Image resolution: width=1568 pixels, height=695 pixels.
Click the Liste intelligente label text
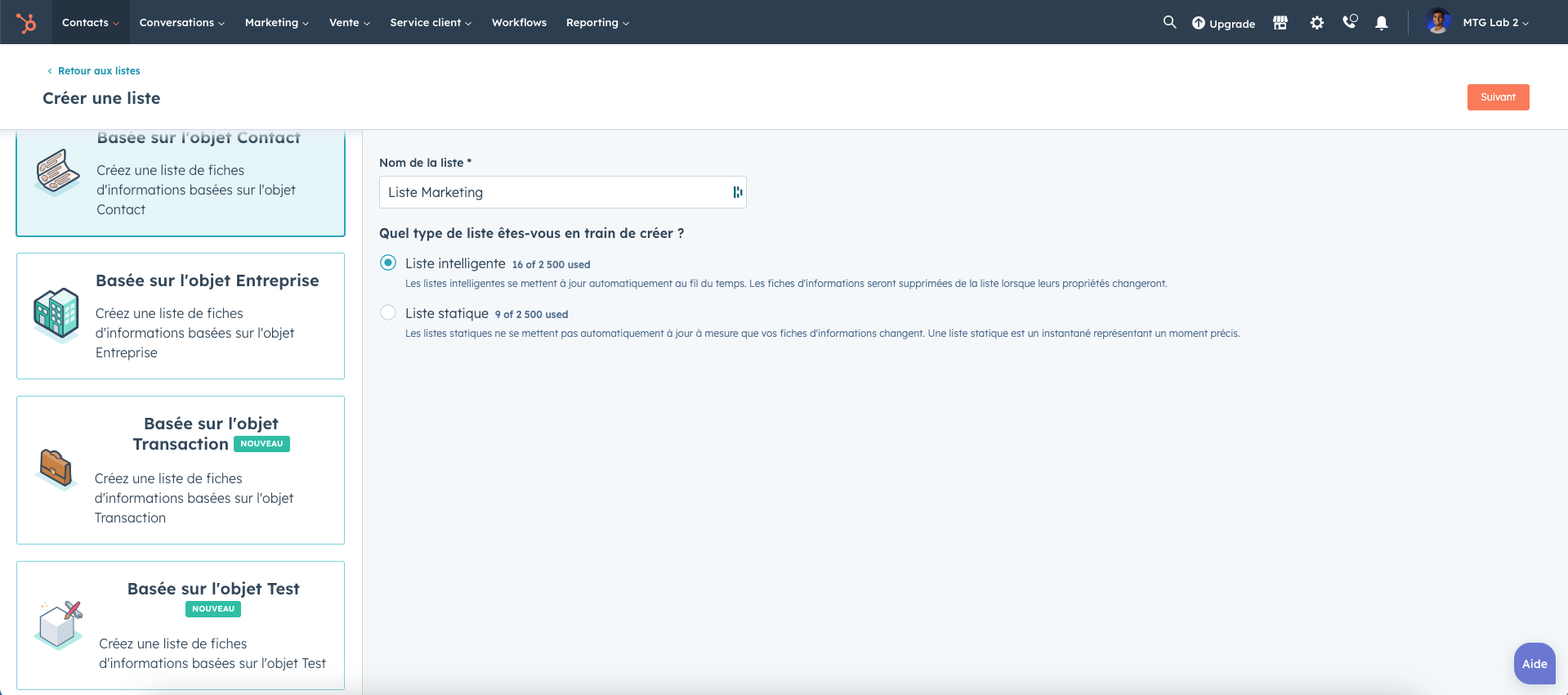455,263
